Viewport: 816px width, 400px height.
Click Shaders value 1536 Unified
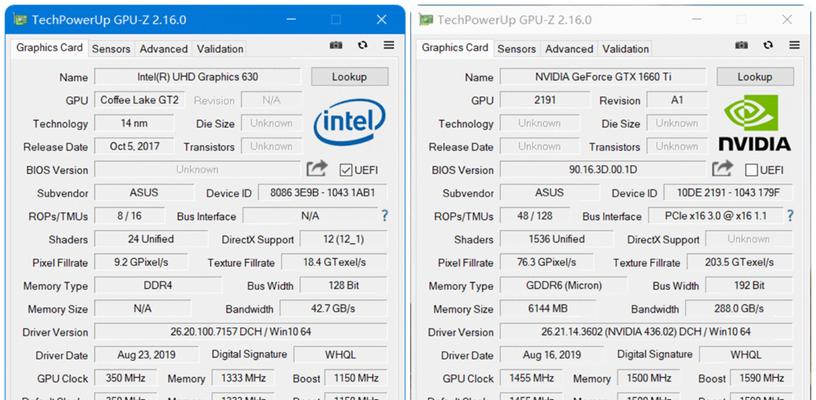point(556,239)
